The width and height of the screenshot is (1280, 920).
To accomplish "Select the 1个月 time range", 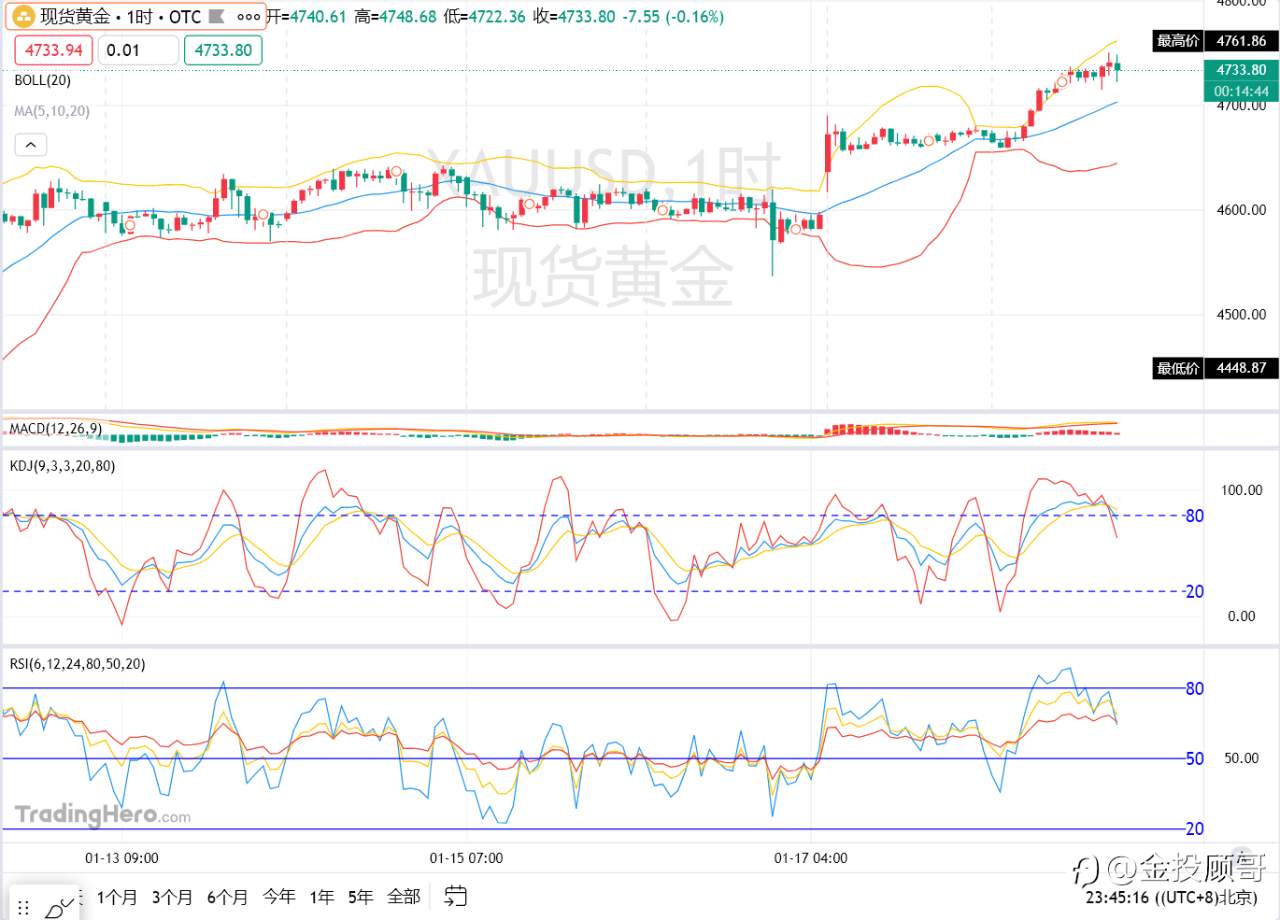I will click(x=118, y=896).
